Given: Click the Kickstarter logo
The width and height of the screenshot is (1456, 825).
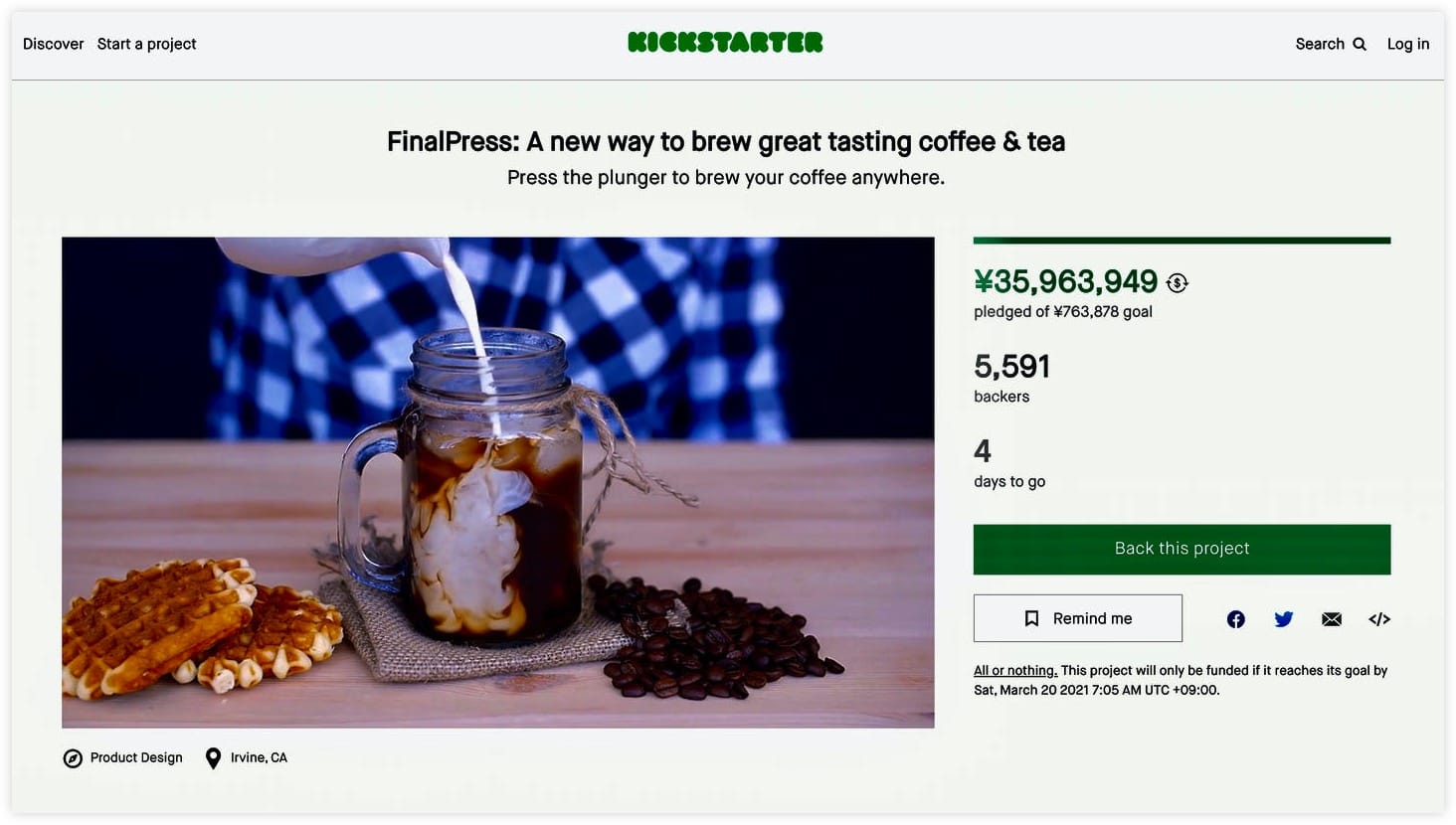Looking at the screenshot, I should (x=725, y=43).
